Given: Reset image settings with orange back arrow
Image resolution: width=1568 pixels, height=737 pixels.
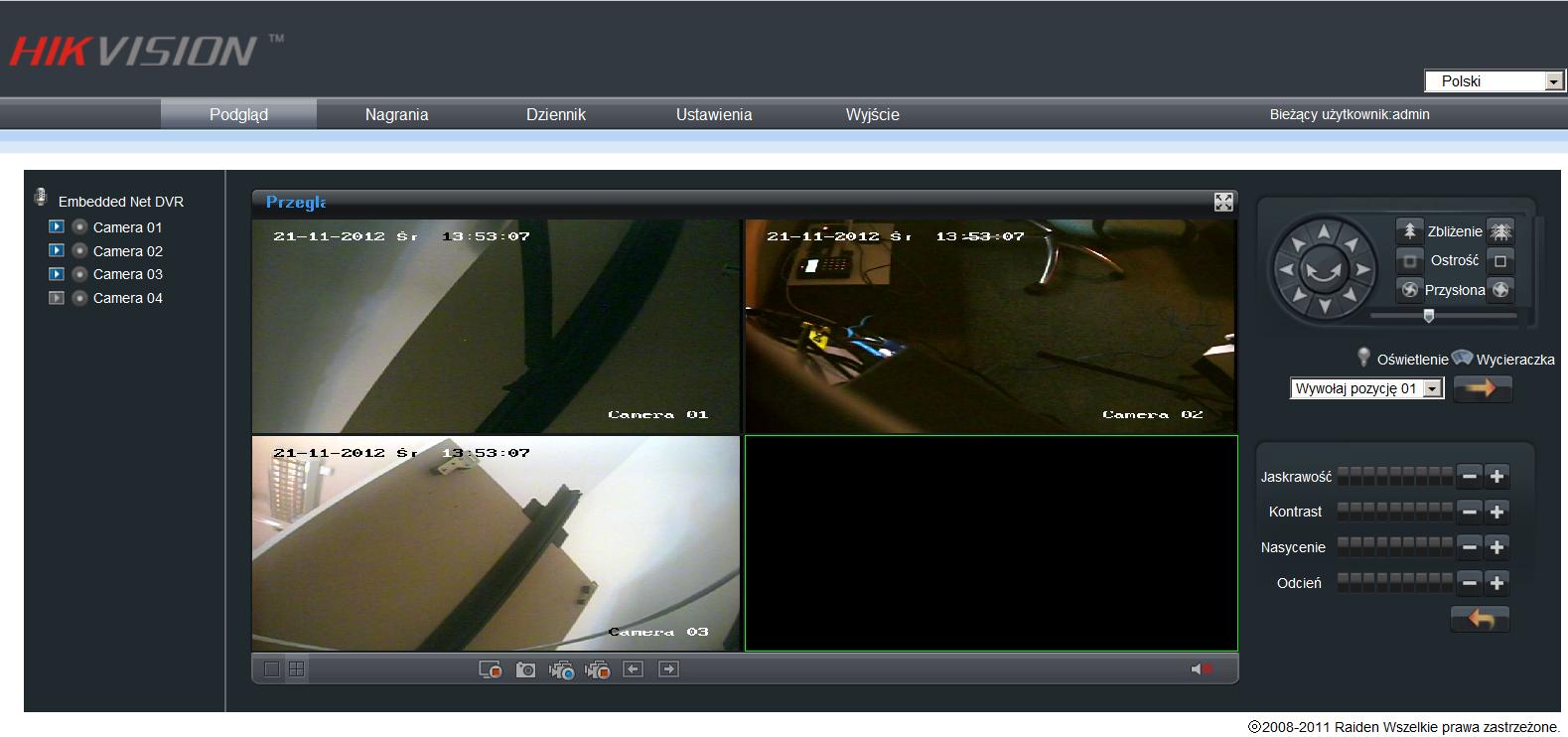Looking at the screenshot, I should click(1481, 619).
